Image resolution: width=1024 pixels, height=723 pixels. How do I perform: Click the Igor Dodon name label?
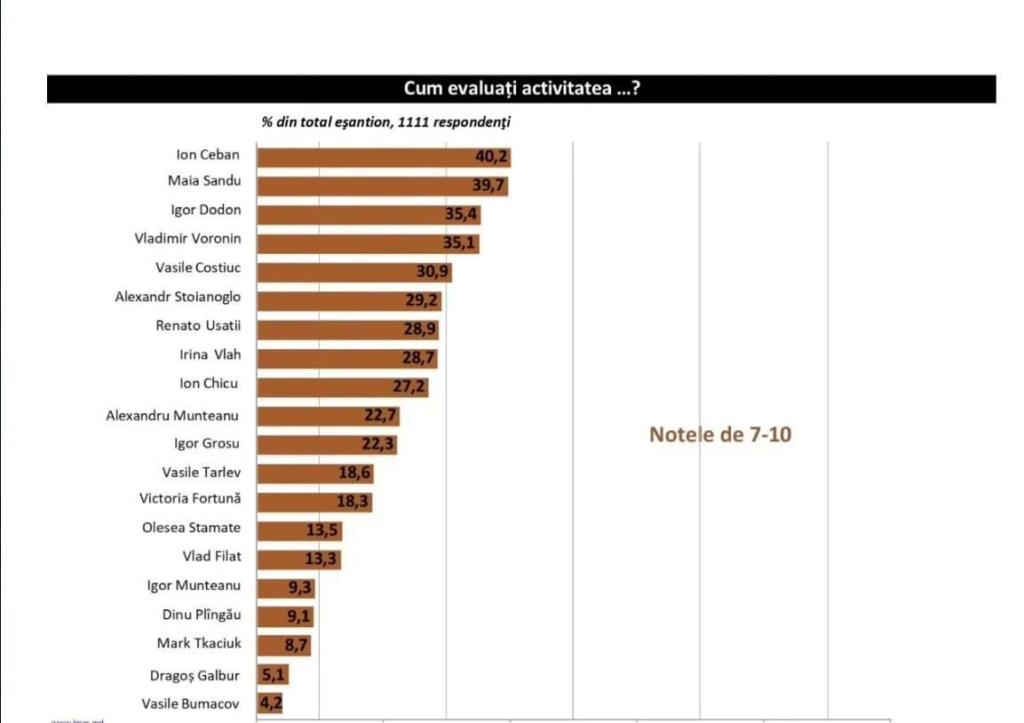pyautogui.click(x=205, y=211)
